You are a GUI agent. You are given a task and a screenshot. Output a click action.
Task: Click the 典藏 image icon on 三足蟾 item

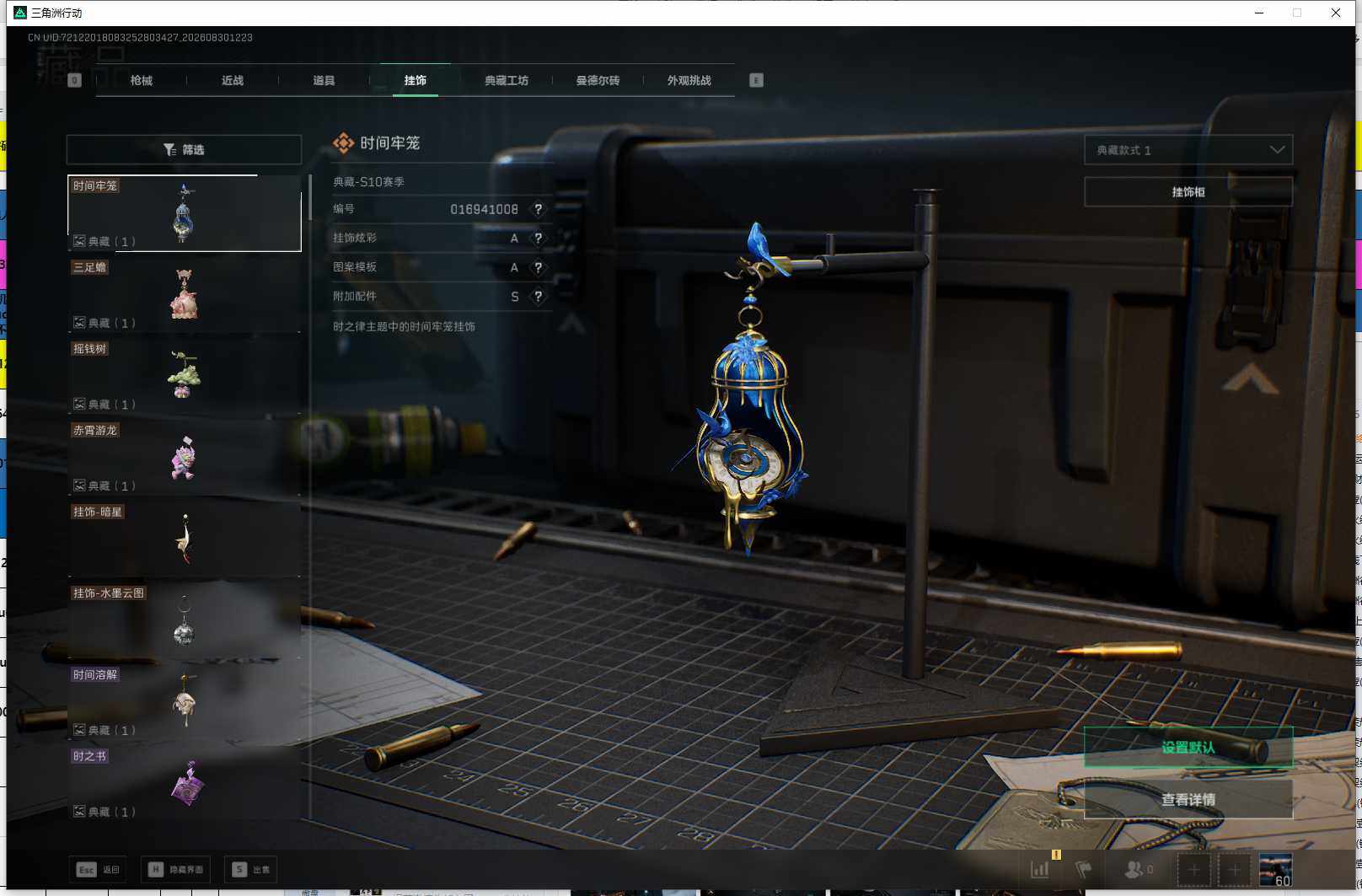pos(79,323)
